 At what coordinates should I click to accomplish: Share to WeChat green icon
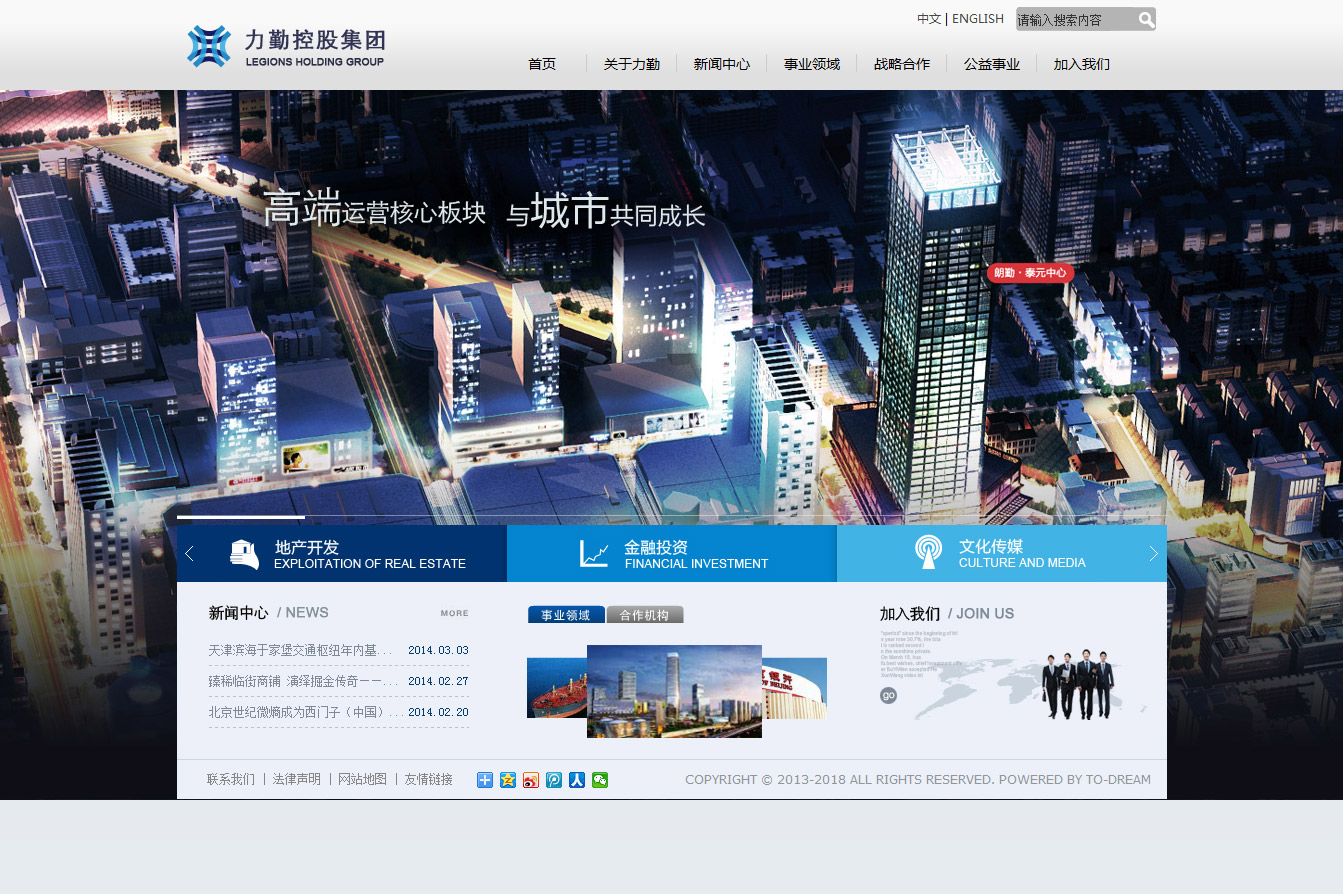(600, 780)
